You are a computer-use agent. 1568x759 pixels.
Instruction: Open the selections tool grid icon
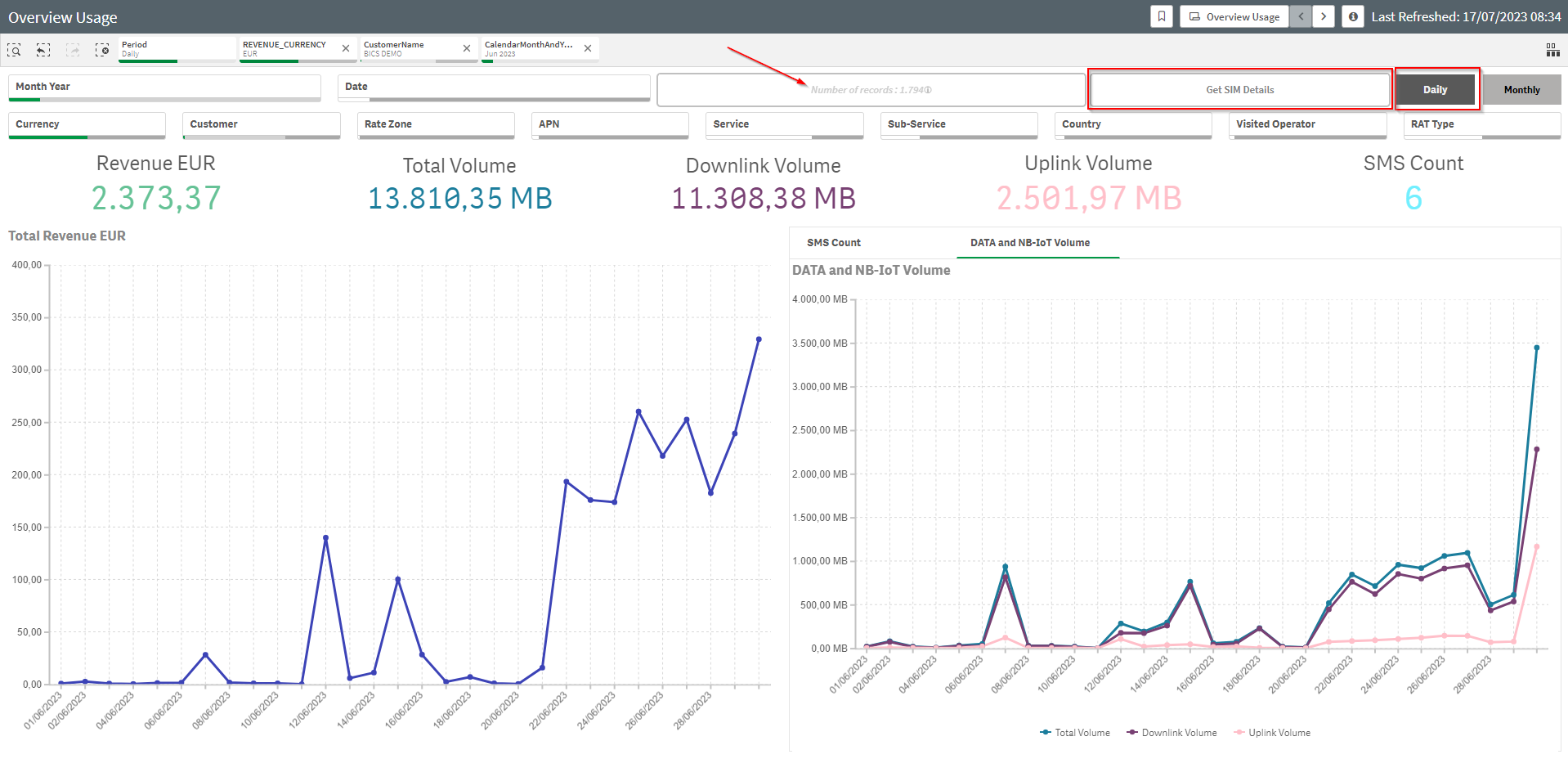1552,51
